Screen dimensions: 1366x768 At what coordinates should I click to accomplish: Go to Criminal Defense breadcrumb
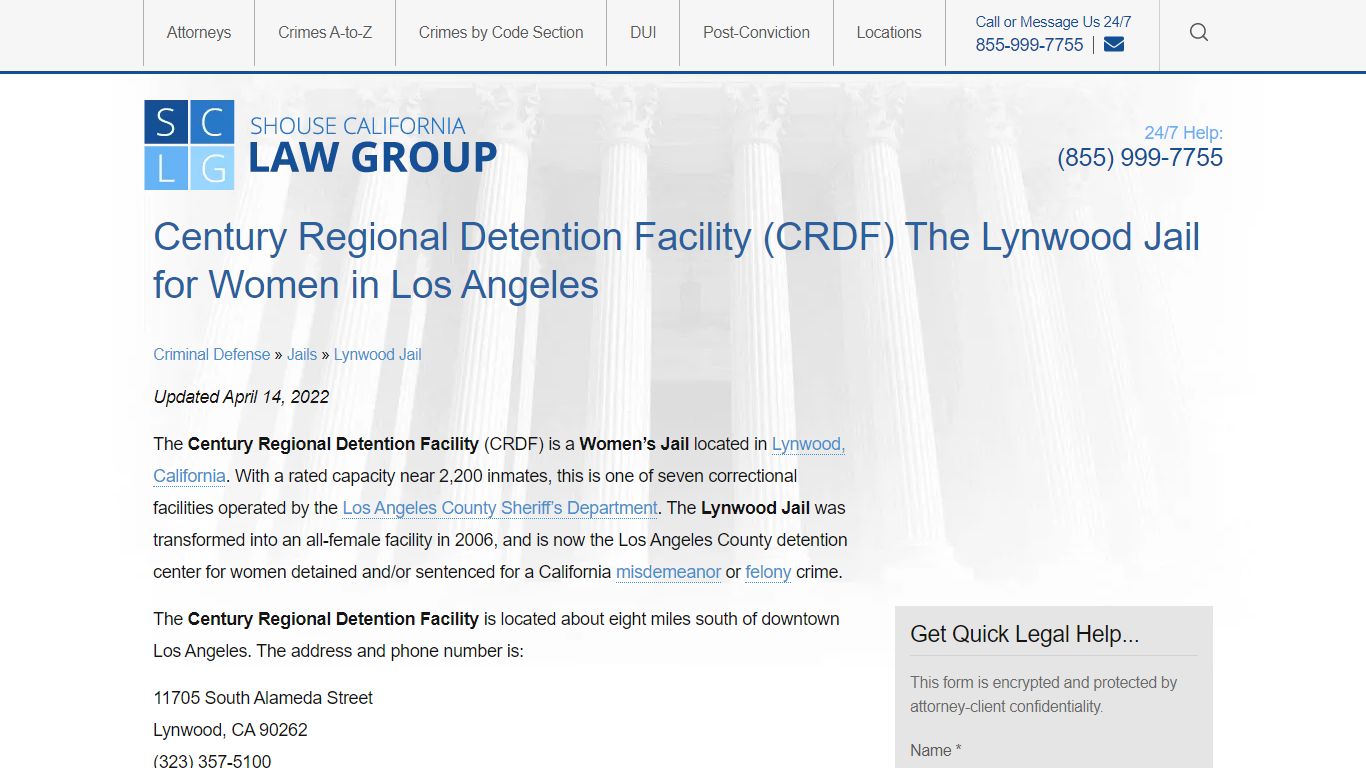212,354
